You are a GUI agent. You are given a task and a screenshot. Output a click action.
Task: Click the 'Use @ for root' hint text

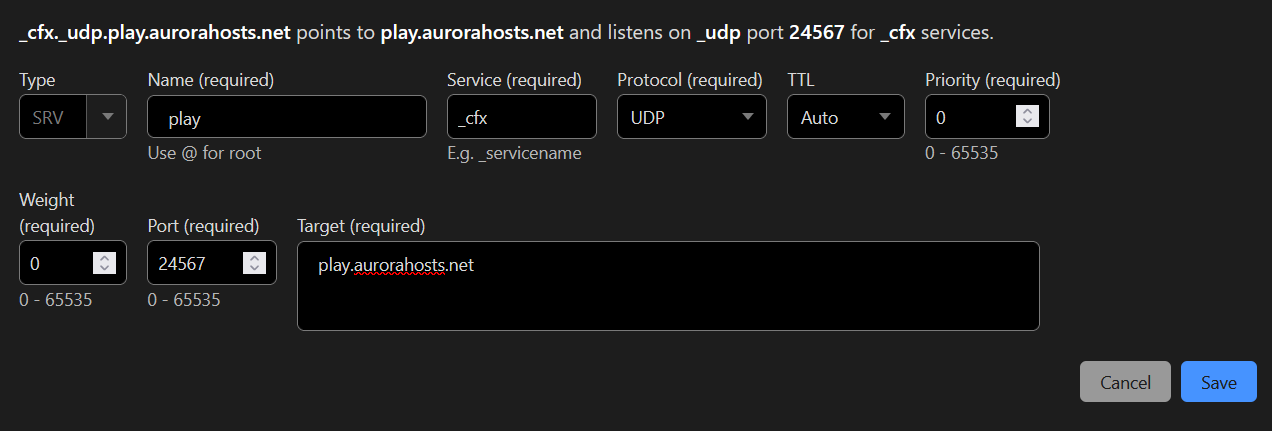tap(204, 153)
